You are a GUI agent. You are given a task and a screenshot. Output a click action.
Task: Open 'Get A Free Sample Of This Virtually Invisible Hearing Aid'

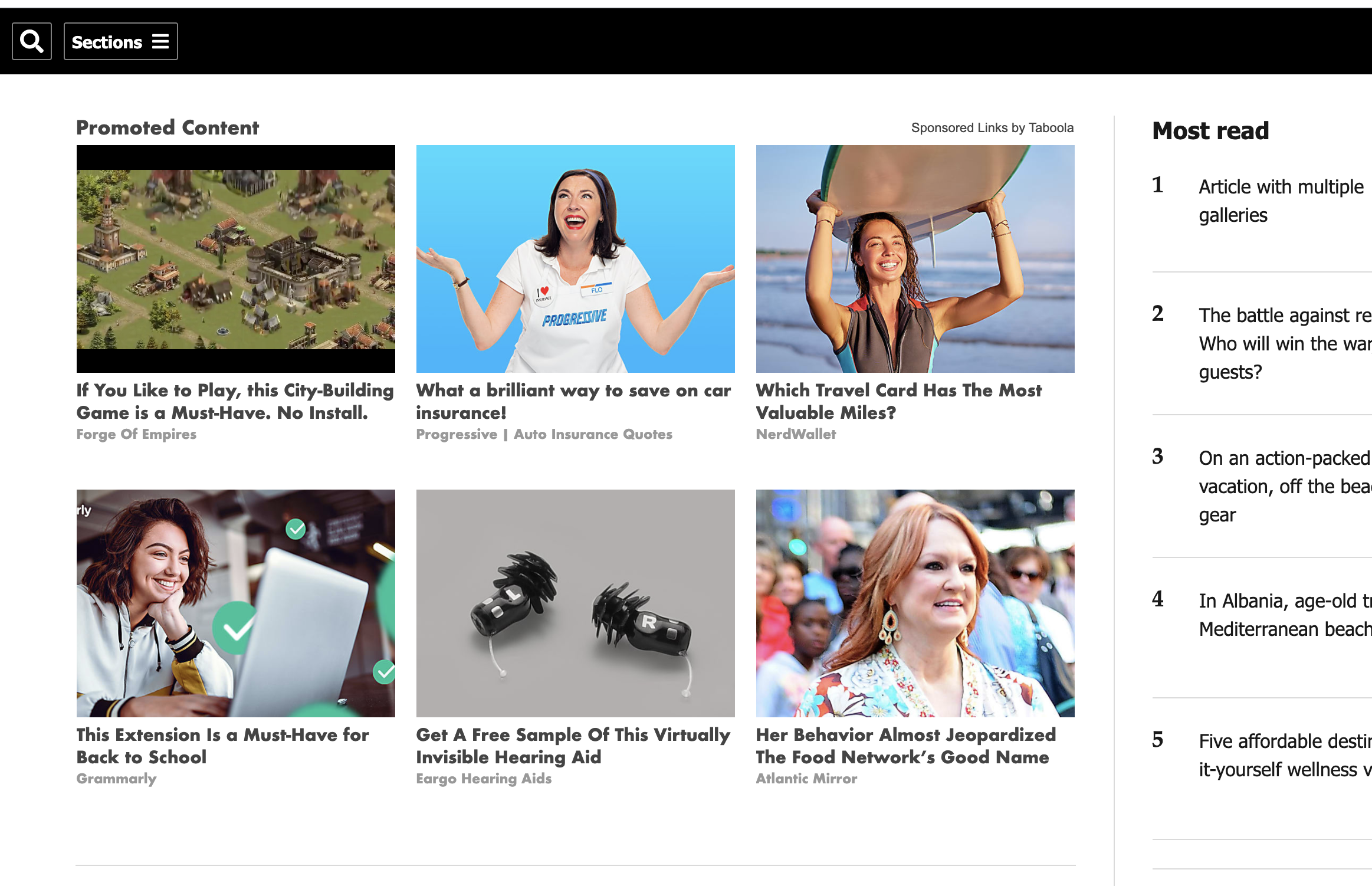pyautogui.click(x=573, y=746)
